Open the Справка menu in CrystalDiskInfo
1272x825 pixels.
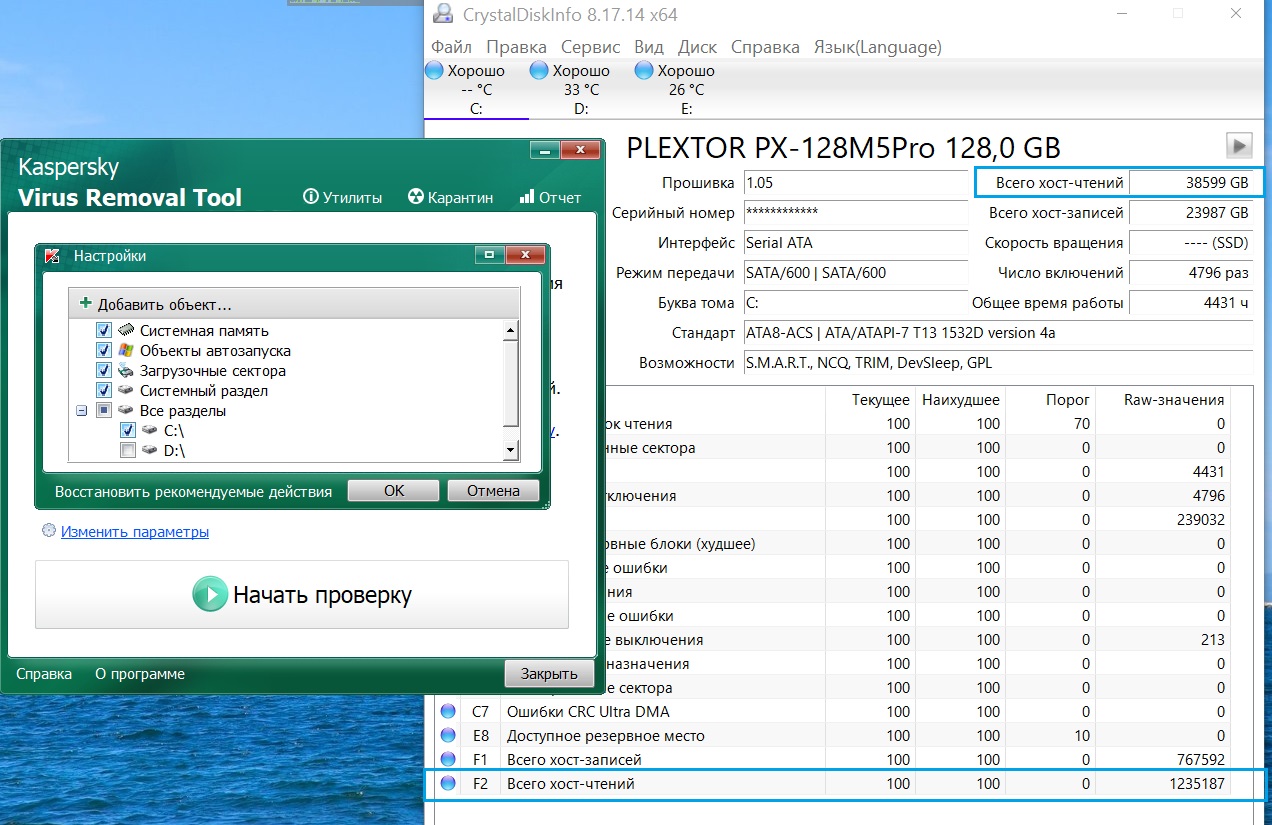click(765, 47)
